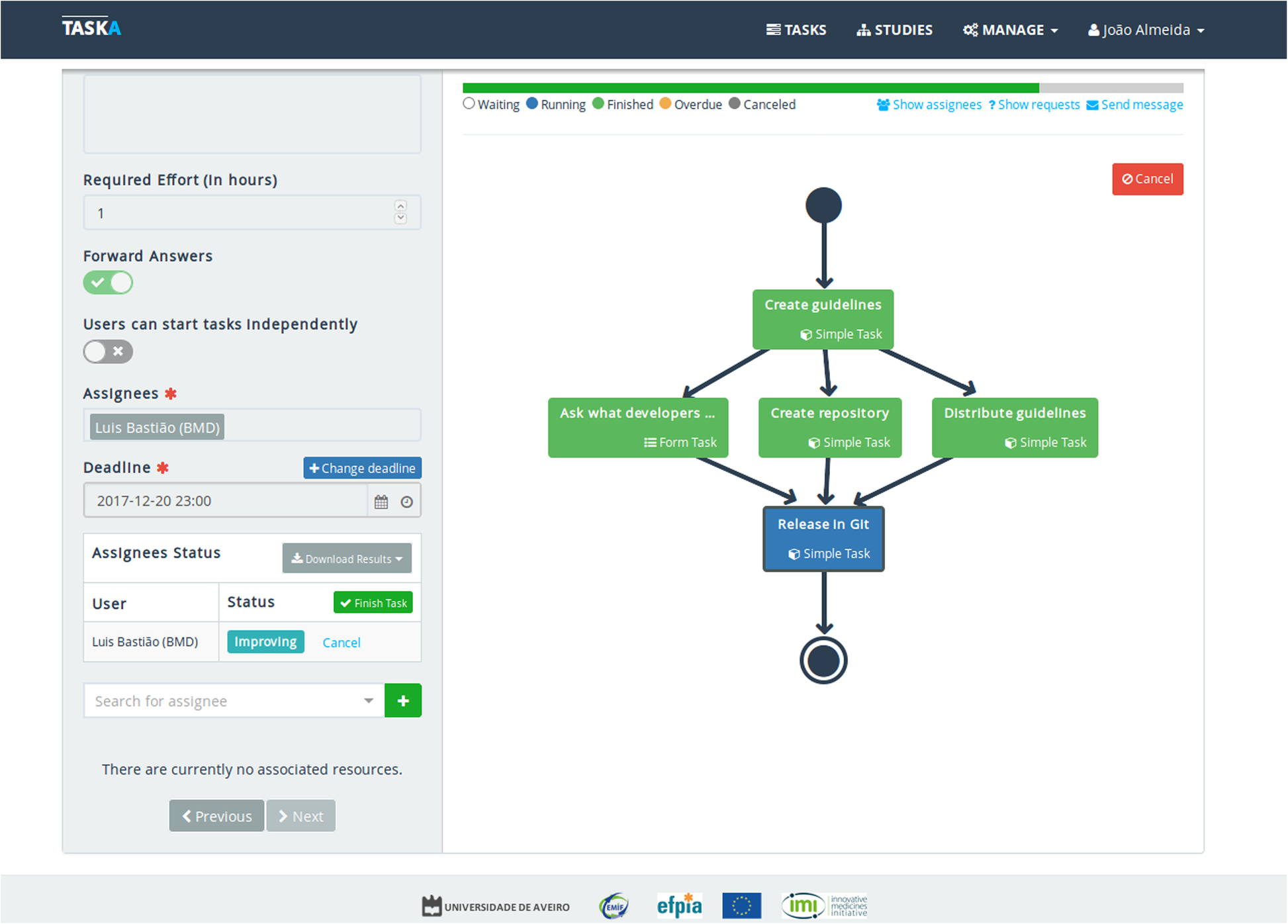This screenshot has height=924, width=1288.
Task: Click the IMI innovative medicines logo
Action: (x=825, y=905)
